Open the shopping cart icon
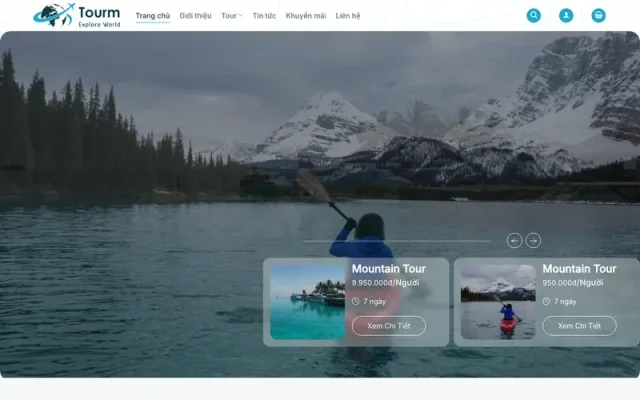640x400 pixels. [x=598, y=16]
